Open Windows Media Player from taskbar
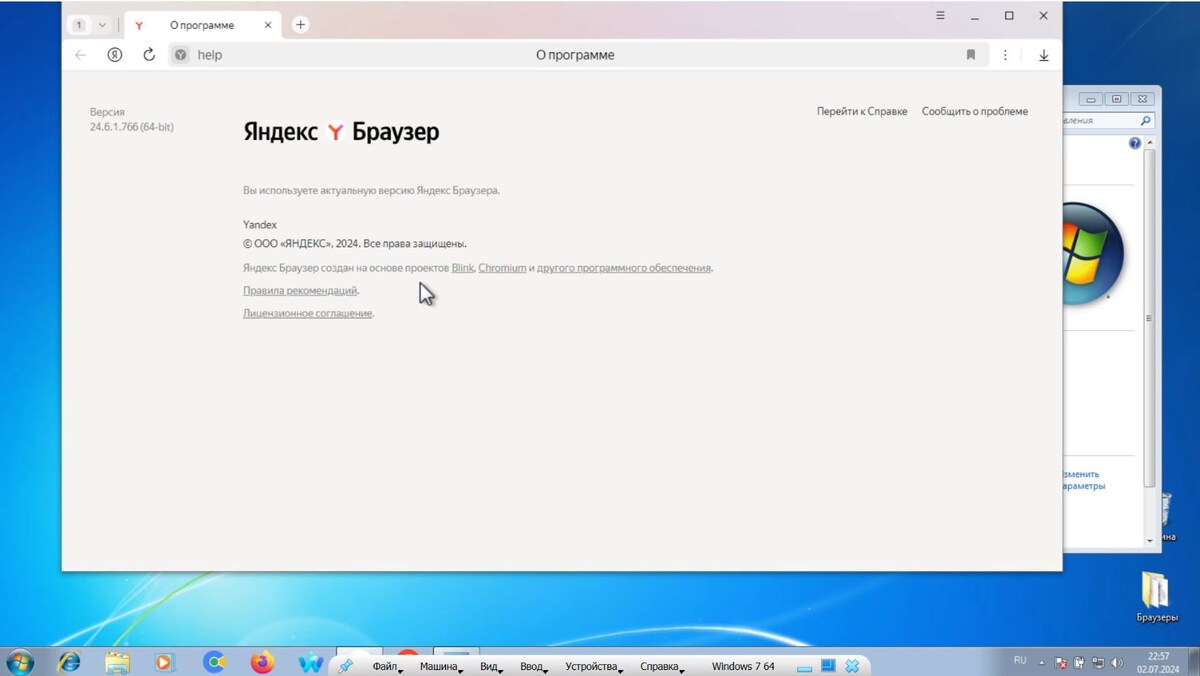The width and height of the screenshot is (1200, 676). click(x=165, y=662)
